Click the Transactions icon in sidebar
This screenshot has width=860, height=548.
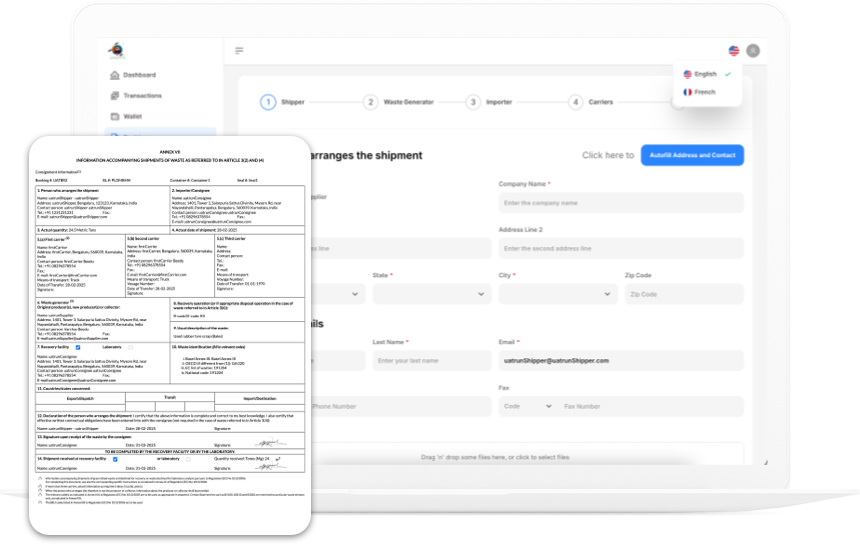click(x=115, y=96)
